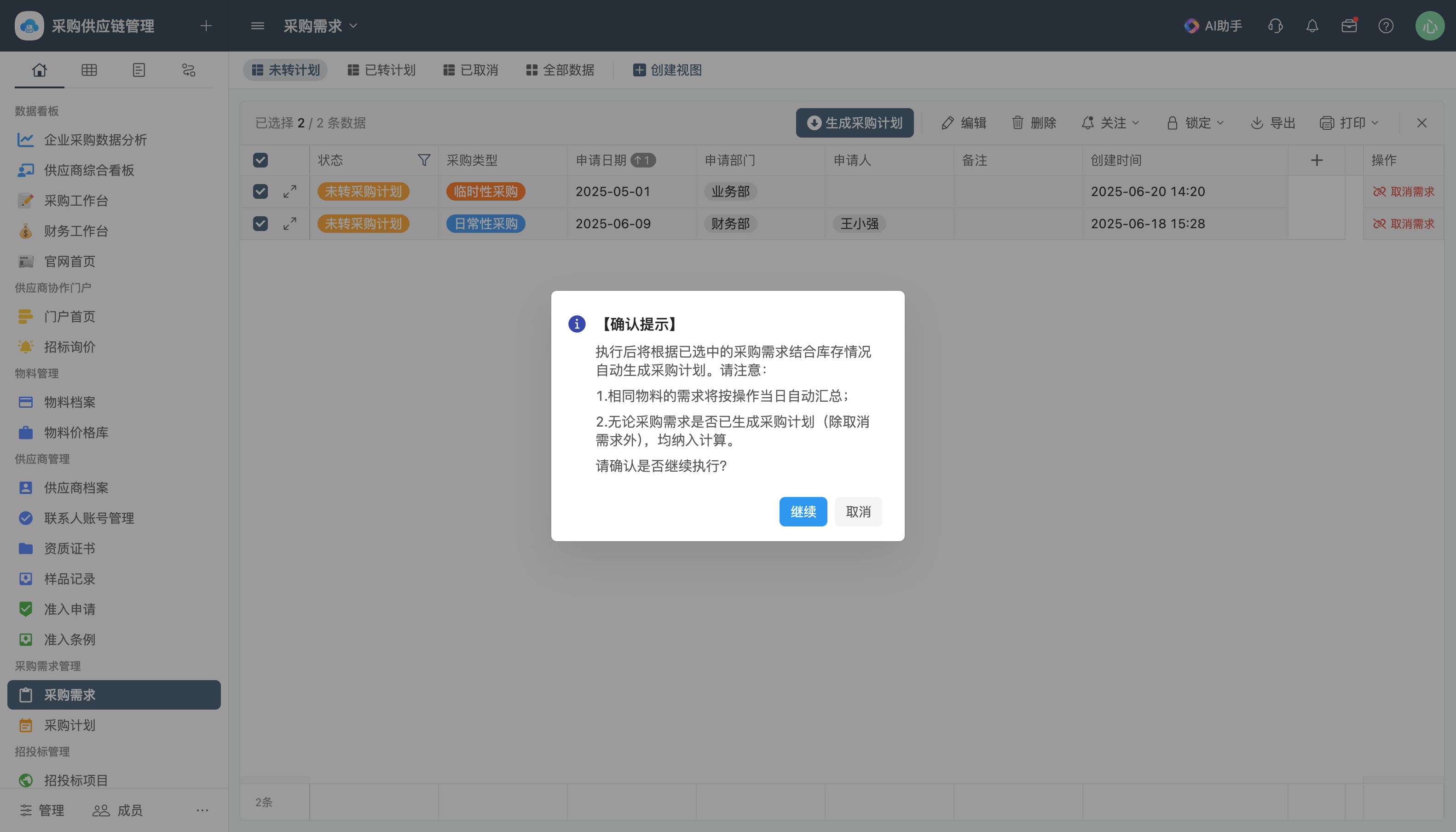The height and width of the screenshot is (832, 1456).
Task: Click the notification bell icon
Action: 1312,26
